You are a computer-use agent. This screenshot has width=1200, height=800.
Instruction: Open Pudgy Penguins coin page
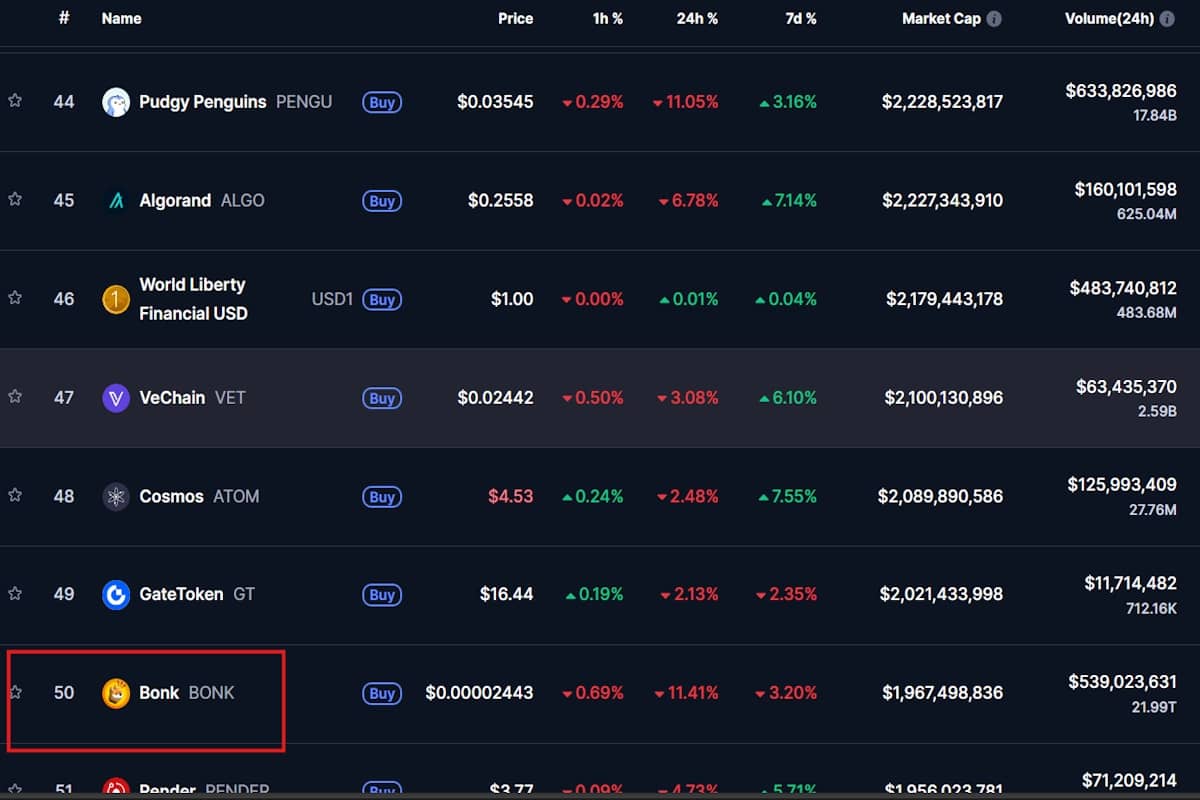tap(203, 102)
